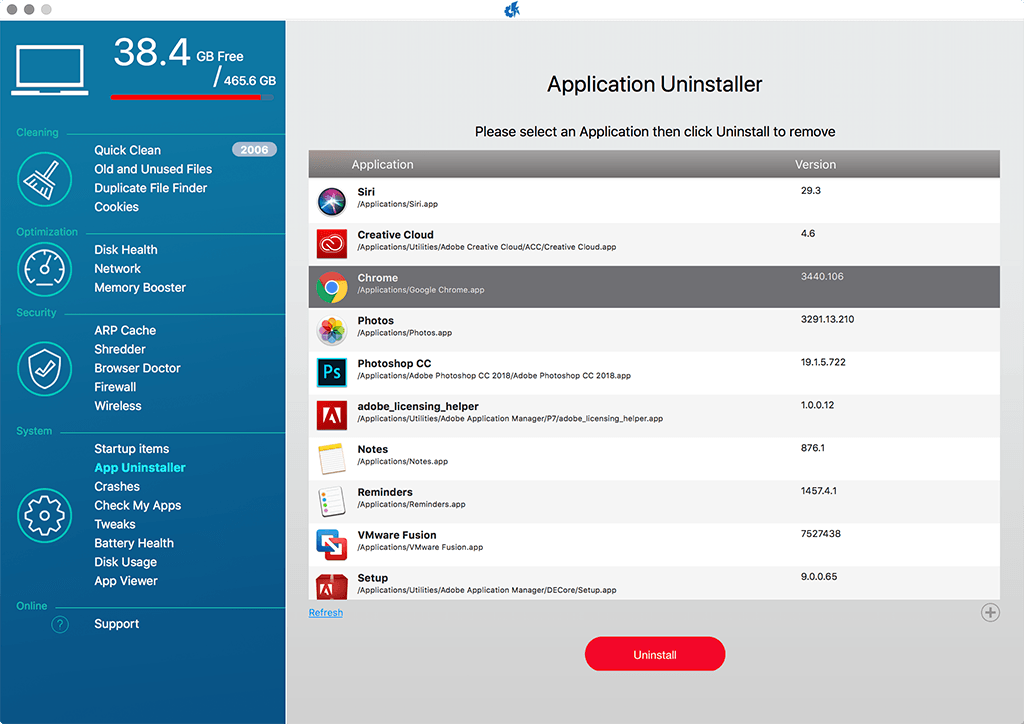Open the Shredder tool
The image size is (1024, 724).
click(x=120, y=349)
